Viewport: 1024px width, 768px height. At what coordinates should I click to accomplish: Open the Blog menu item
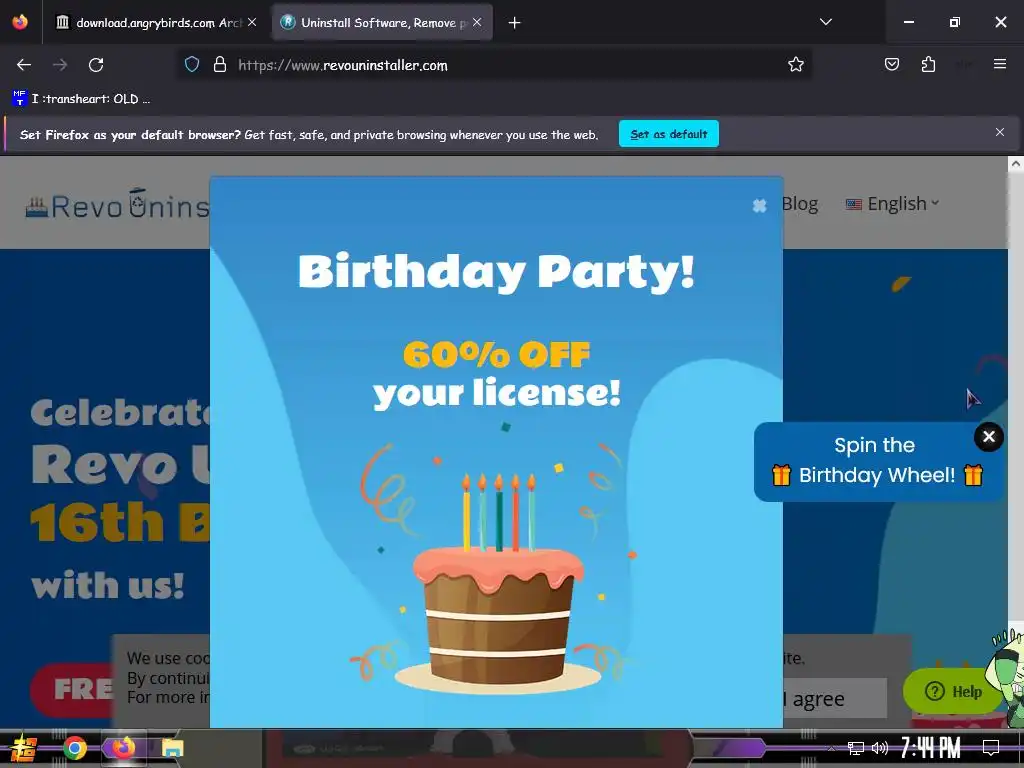click(800, 204)
